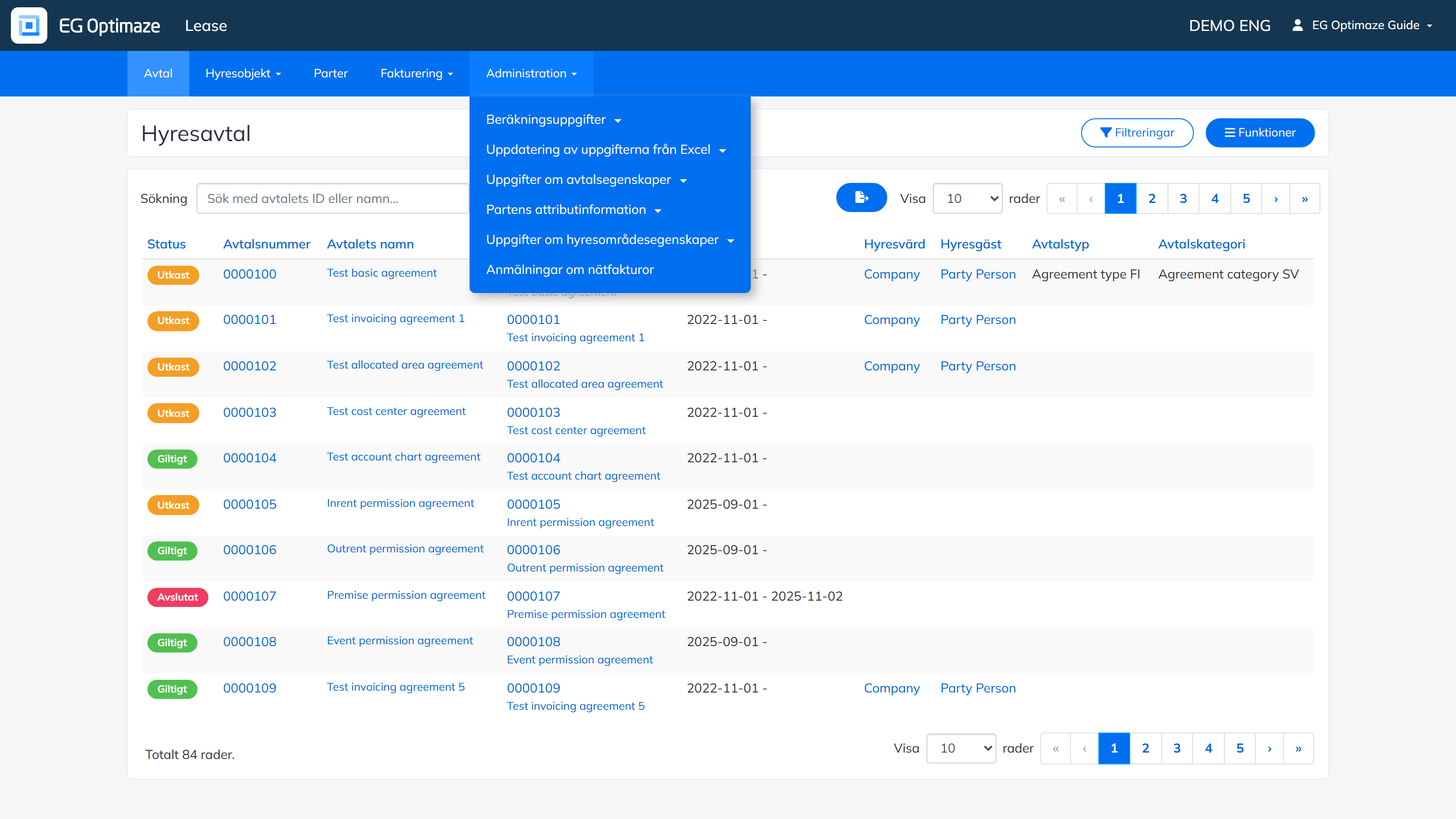Screen dimensions: 1456x819
Task: Click the EG Optimaze logo icon
Action: point(29,25)
